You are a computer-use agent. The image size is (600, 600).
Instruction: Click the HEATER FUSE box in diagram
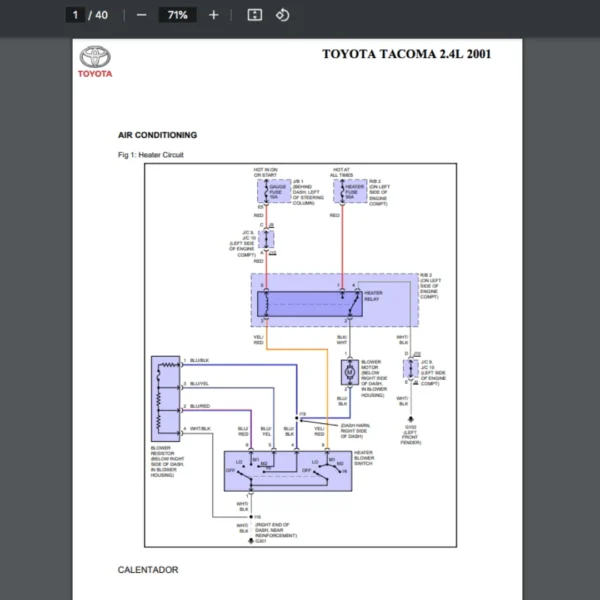point(350,191)
